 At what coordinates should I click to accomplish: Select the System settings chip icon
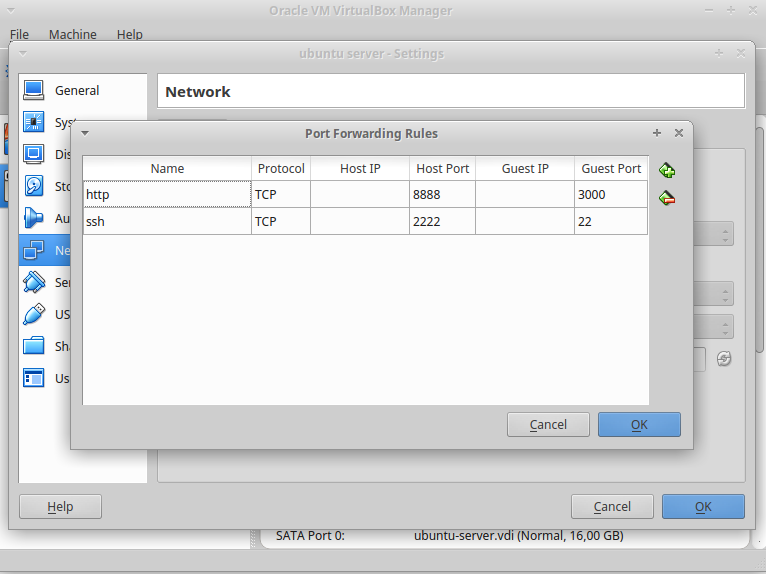34,122
